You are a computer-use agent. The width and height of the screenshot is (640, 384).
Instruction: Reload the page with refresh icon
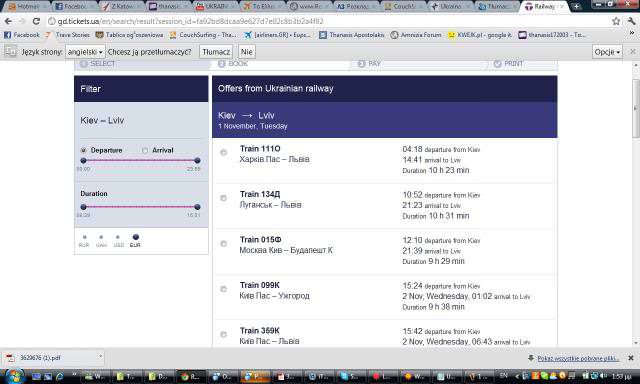pyautogui.click(x=36, y=21)
